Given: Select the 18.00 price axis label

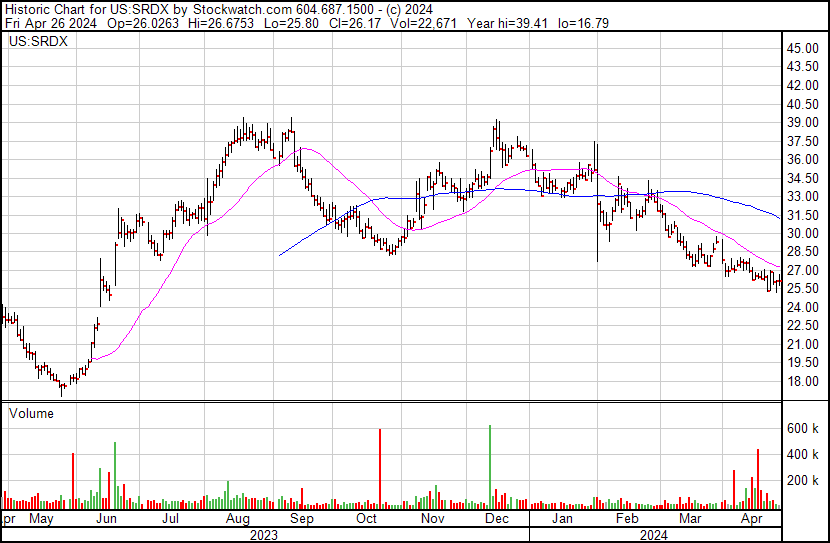Looking at the screenshot, I should pyautogui.click(x=802, y=381).
